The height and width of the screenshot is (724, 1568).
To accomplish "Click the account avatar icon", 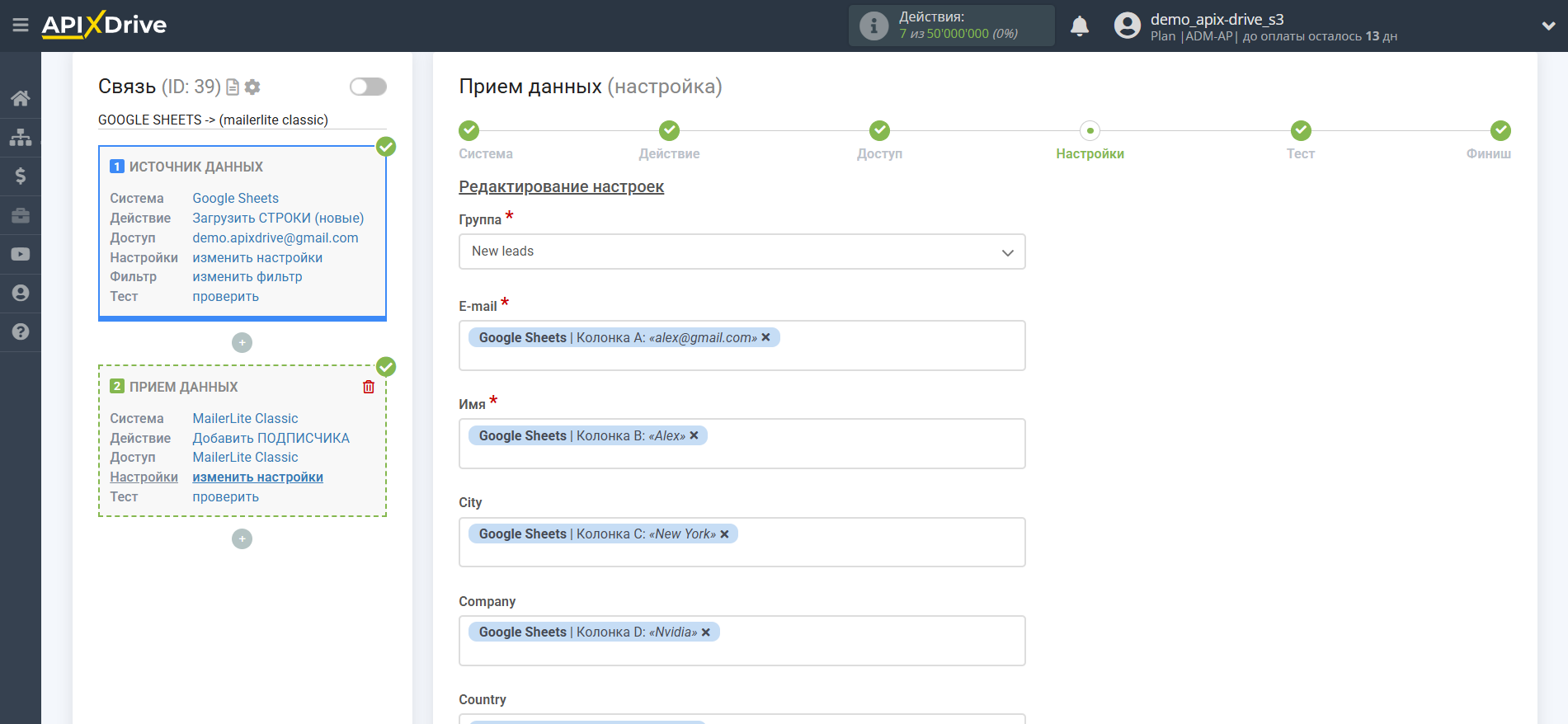I will point(1127,26).
